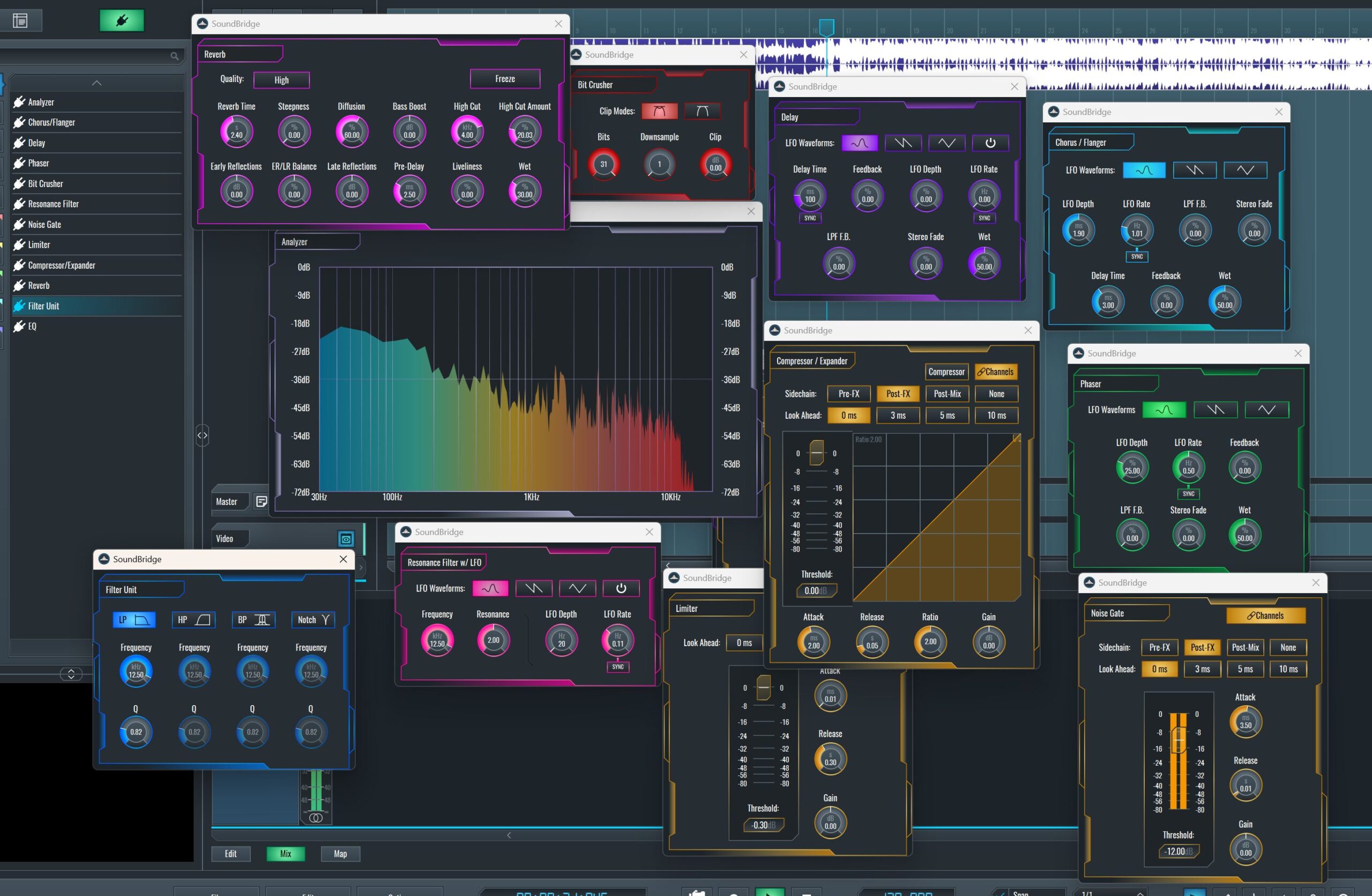This screenshot has width=1372, height=896.
Task: Set Noise Gate look ahead to 5 ms
Action: pyautogui.click(x=1245, y=669)
